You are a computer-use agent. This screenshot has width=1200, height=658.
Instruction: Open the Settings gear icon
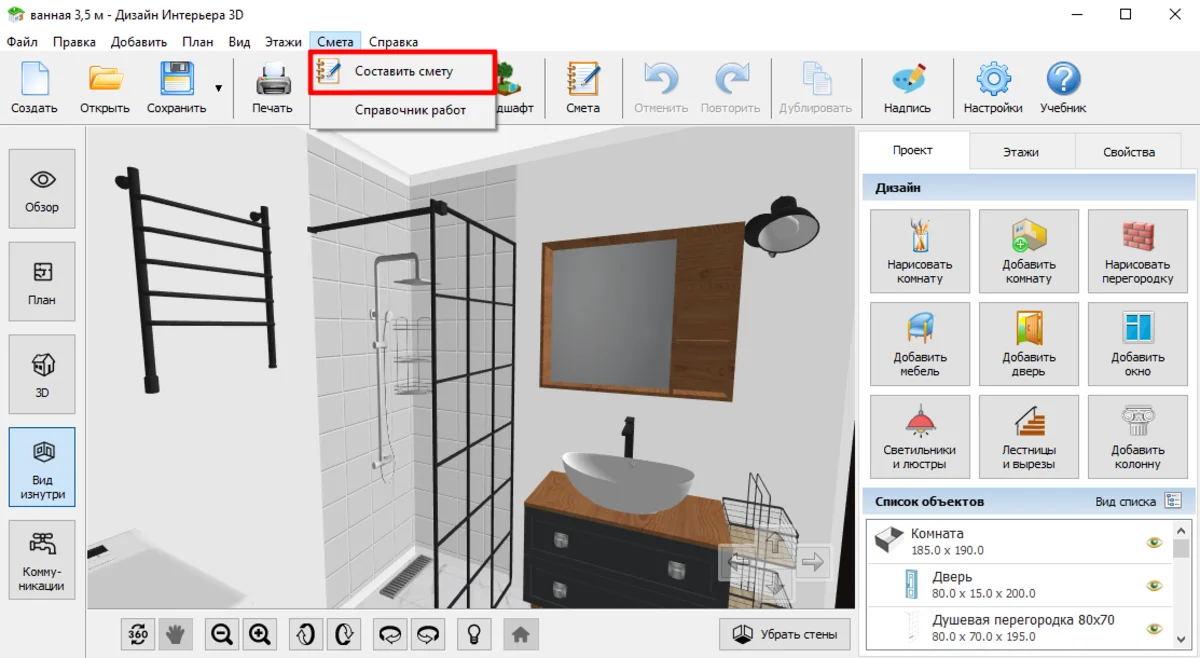point(992,88)
